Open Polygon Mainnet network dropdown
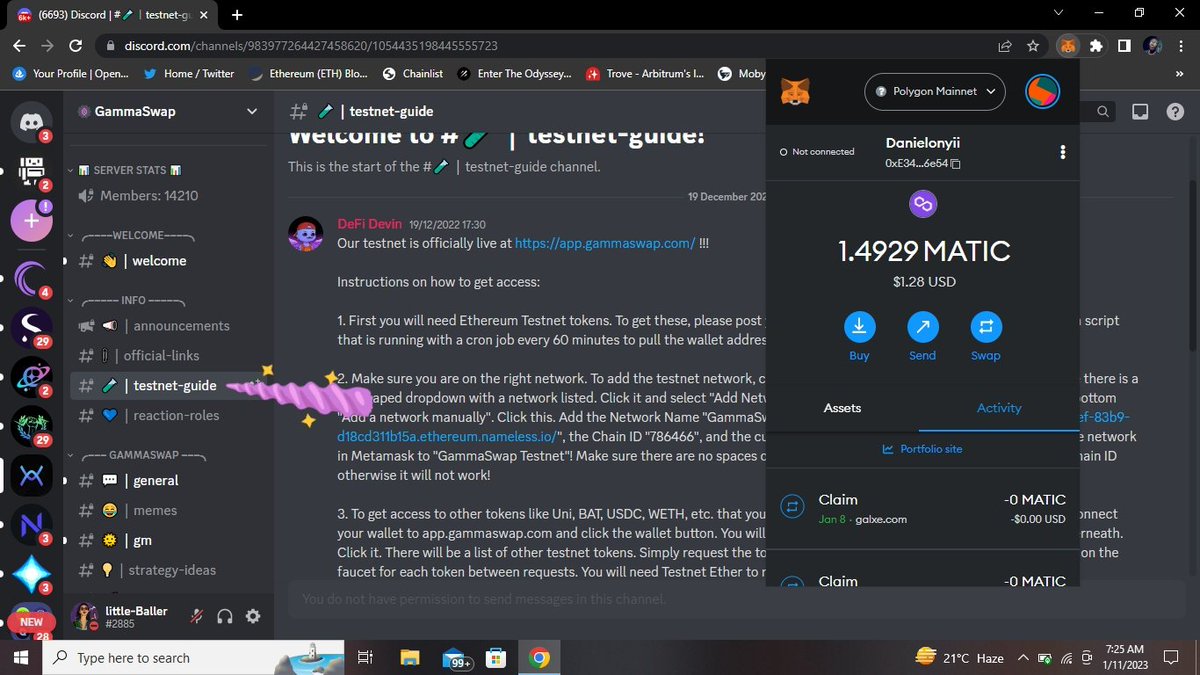This screenshot has width=1200, height=675. point(935,91)
